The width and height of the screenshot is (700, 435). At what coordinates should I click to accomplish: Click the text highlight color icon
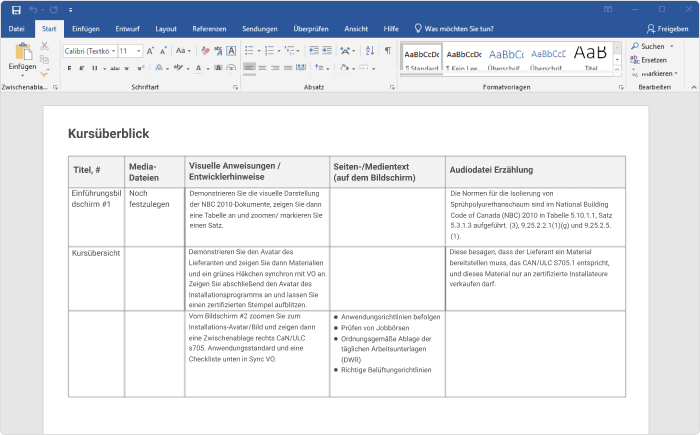[x=179, y=68]
